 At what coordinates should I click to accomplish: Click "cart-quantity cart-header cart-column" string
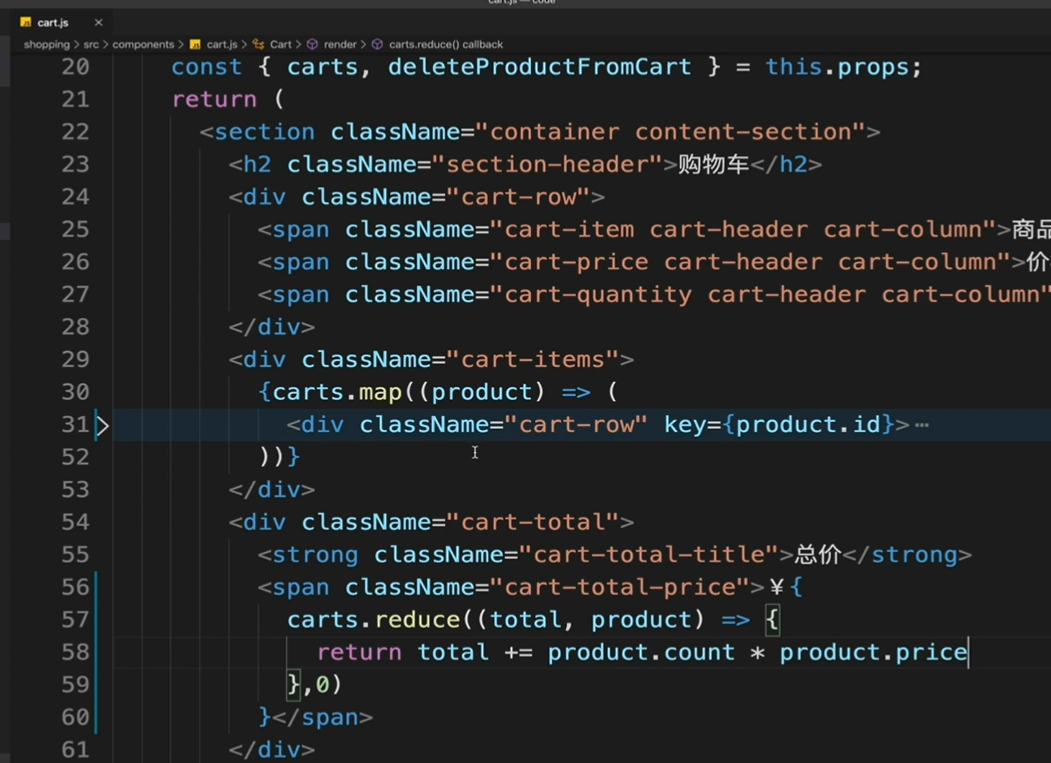point(770,295)
